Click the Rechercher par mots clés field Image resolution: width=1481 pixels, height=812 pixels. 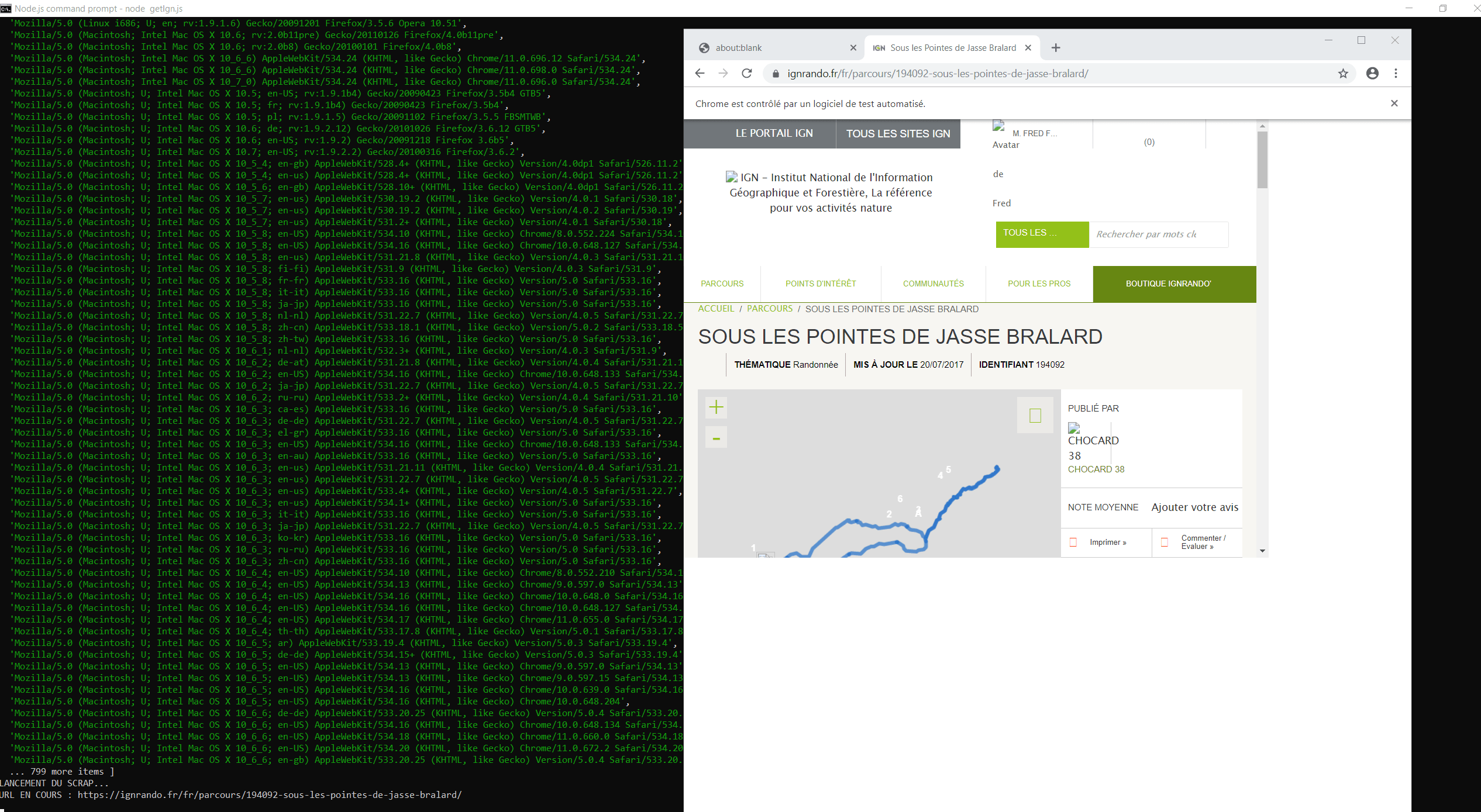coord(1158,234)
